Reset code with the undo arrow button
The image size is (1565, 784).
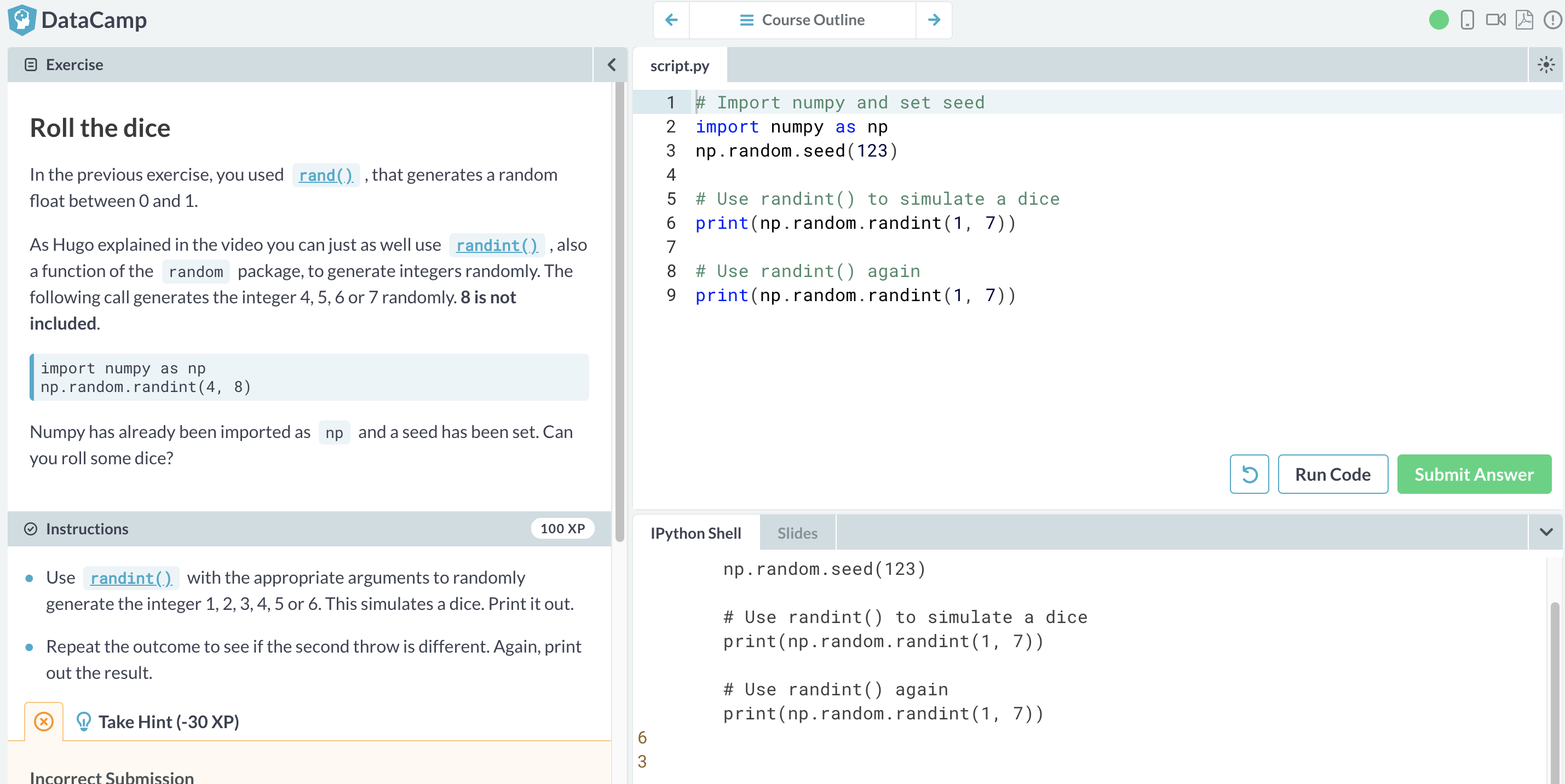(x=1248, y=474)
